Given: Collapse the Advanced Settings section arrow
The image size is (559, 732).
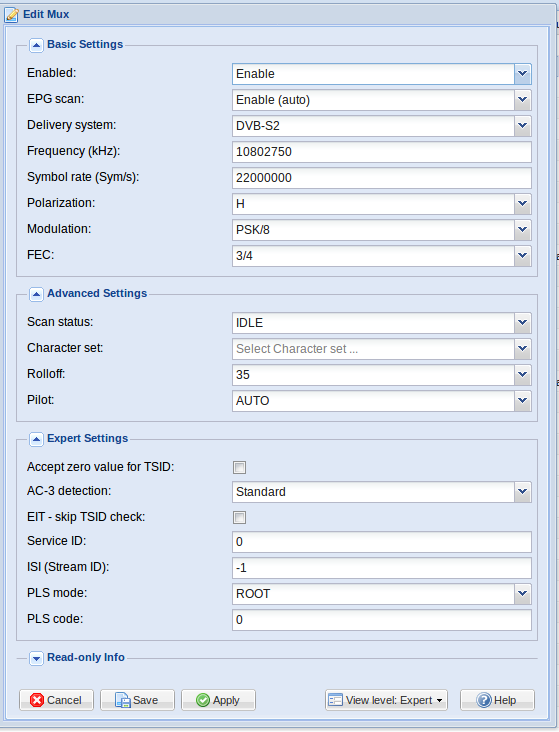Looking at the screenshot, I should pyautogui.click(x=36, y=294).
